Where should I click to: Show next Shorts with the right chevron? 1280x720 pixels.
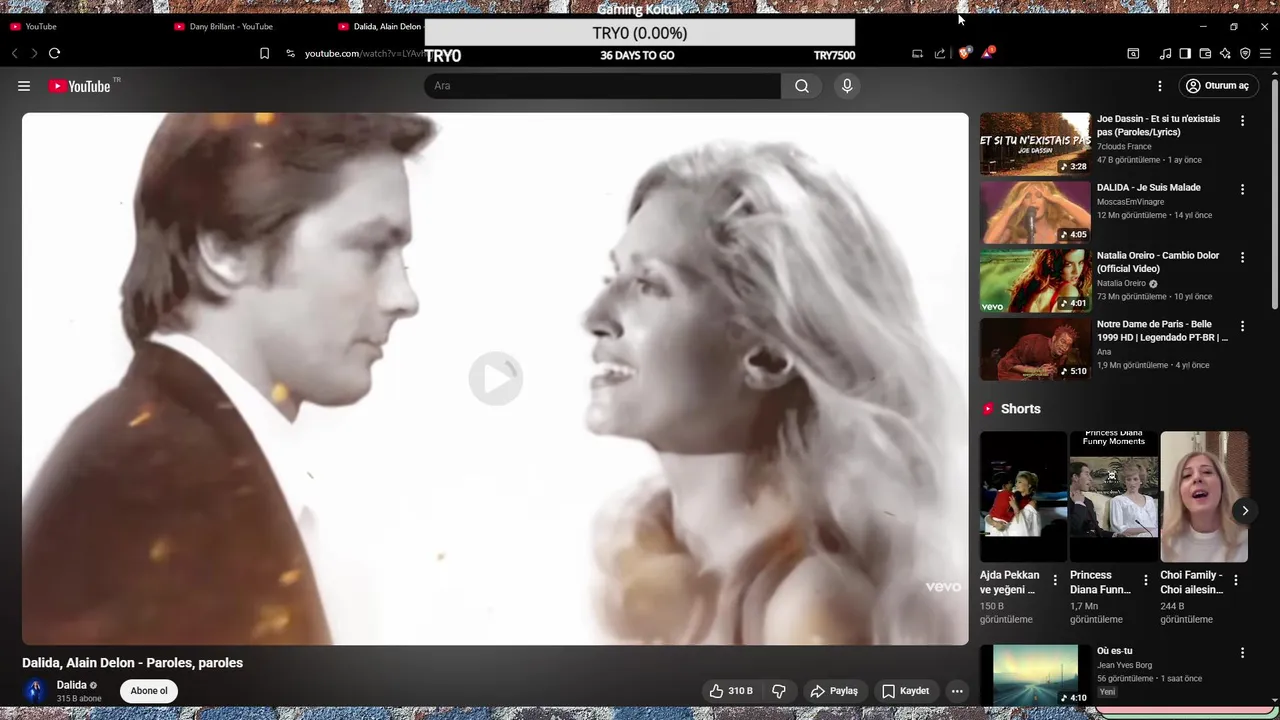tap(1245, 511)
